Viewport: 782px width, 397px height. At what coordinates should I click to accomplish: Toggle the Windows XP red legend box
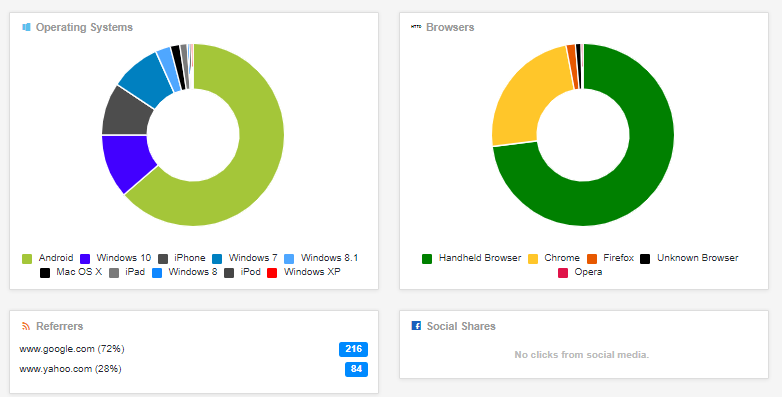coord(272,272)
